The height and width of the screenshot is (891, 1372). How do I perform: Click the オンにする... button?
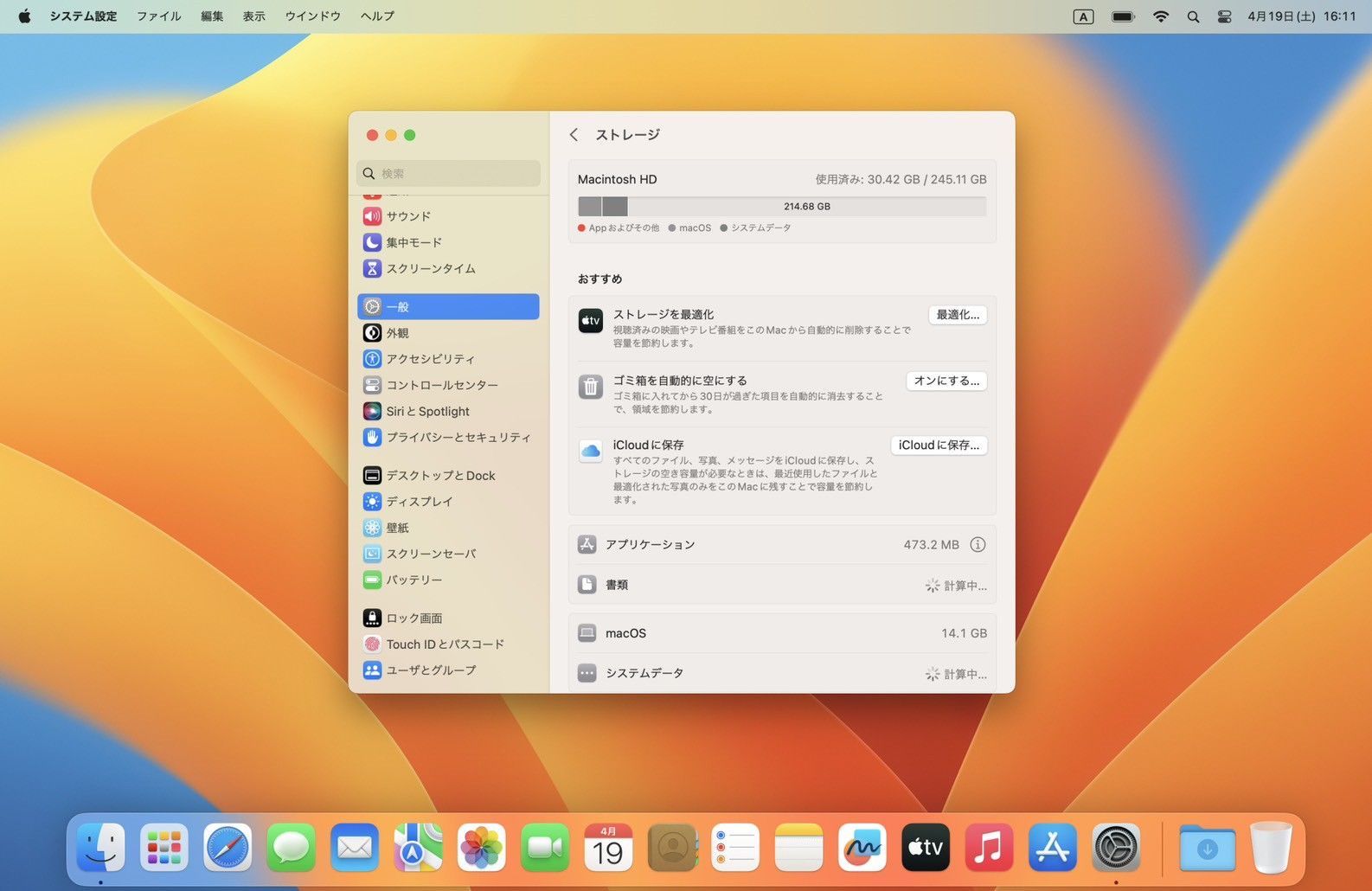tap(946, 381)
